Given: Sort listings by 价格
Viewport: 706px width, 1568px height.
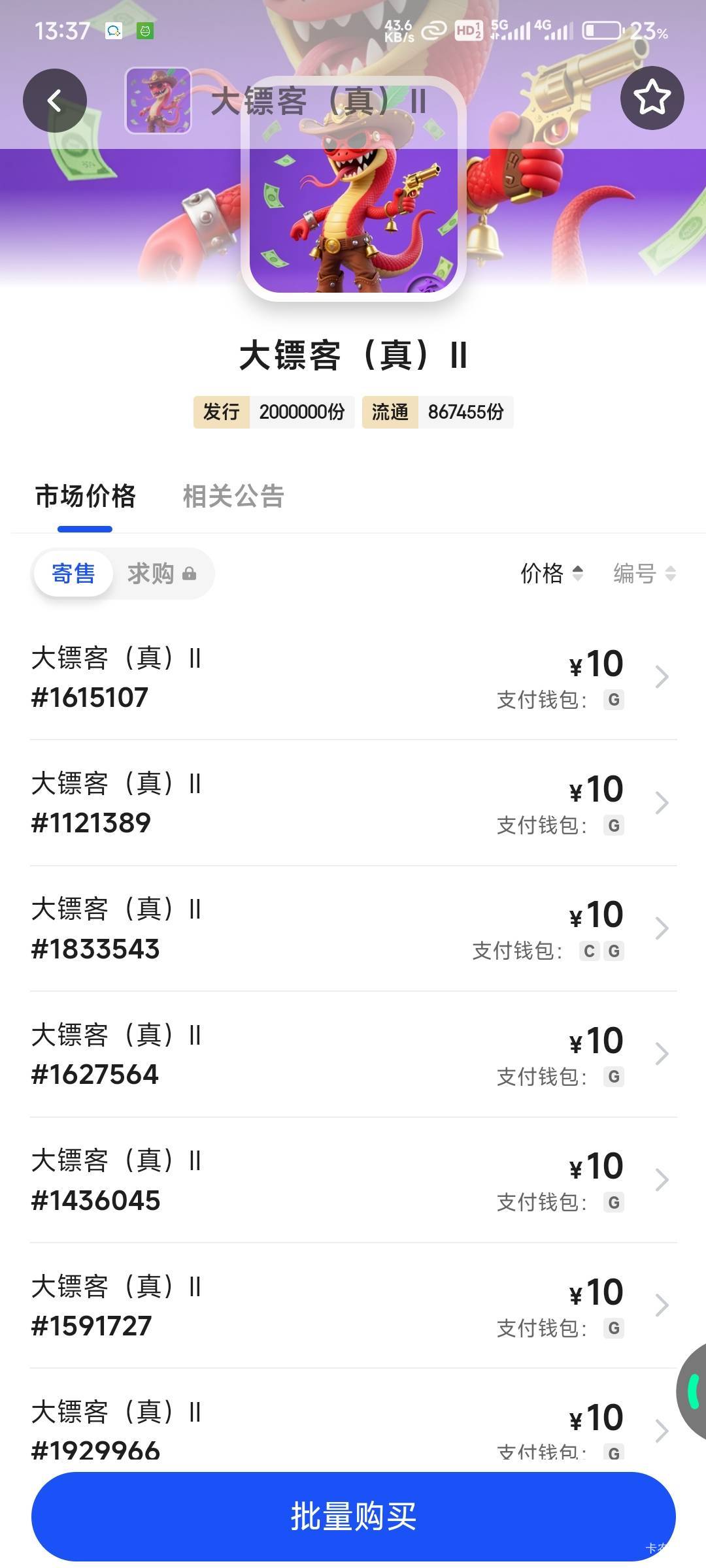Looking at the screenshot, I should tap(551, 574).
